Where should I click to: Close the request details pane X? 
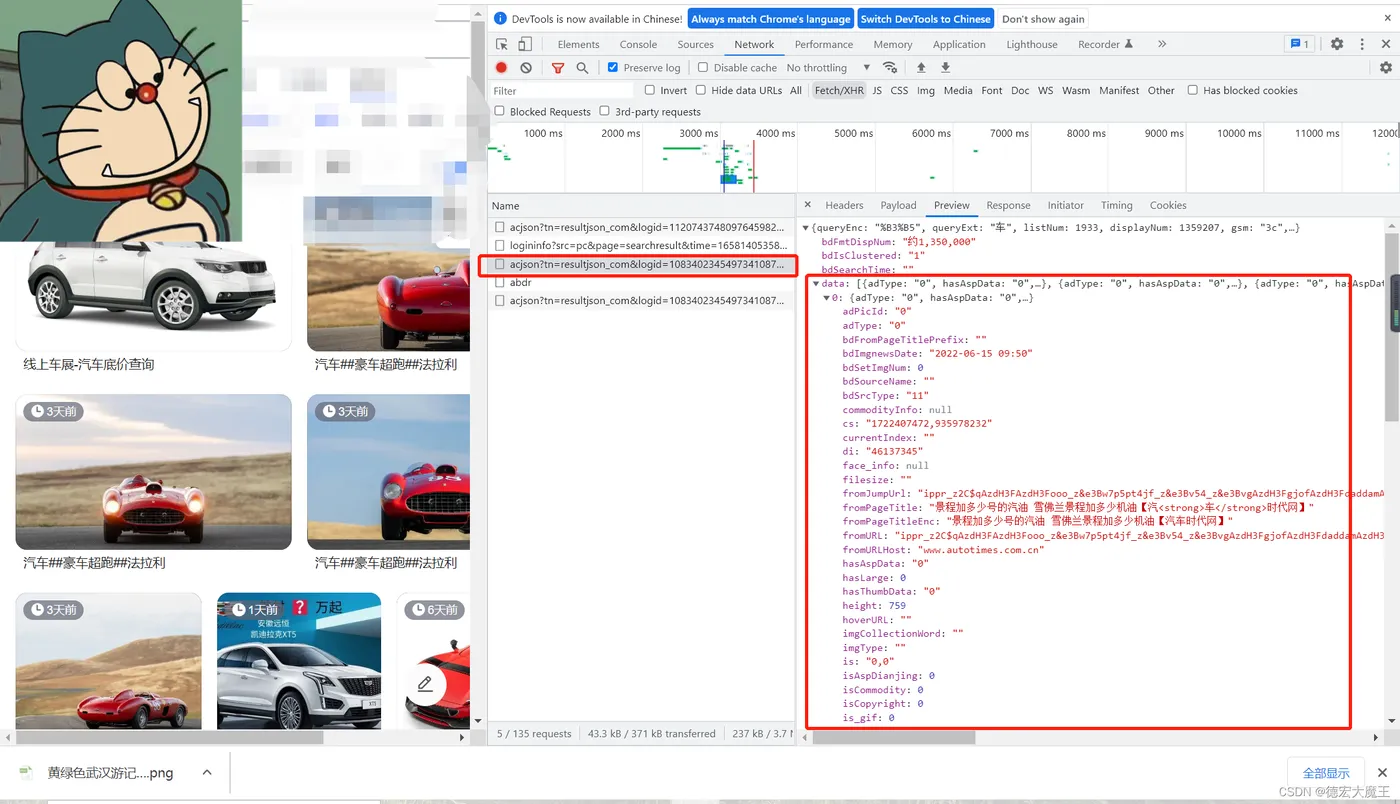(x=808, y=205)
